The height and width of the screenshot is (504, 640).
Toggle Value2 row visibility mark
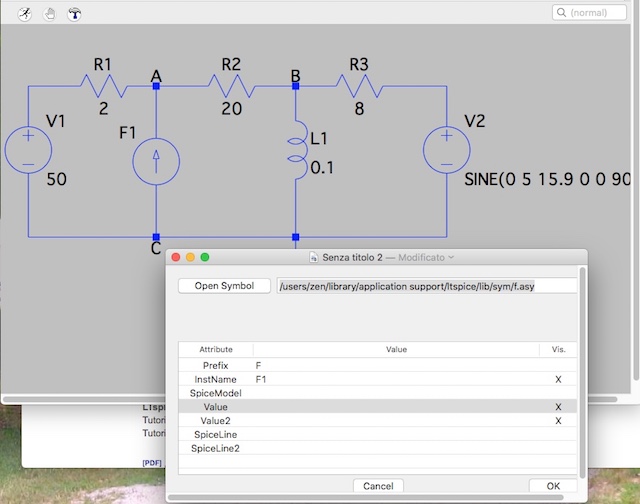click(x=558, y=422)
